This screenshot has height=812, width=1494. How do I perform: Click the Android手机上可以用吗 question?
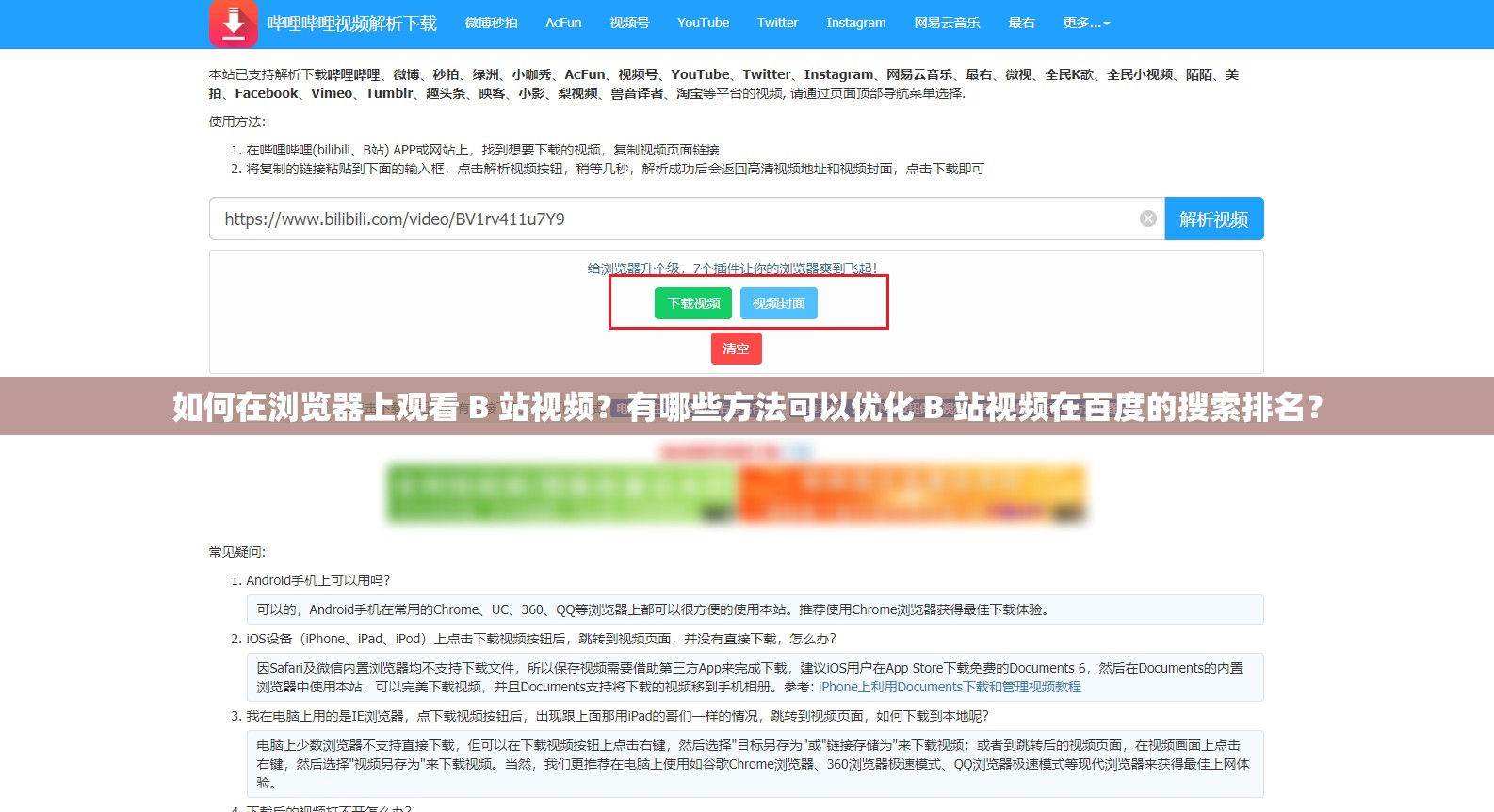[318, 580]
